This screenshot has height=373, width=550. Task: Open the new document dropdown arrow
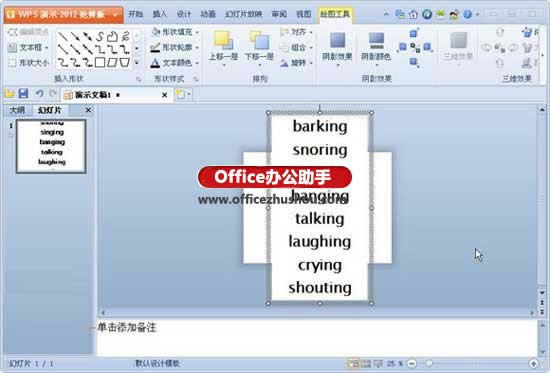[x=190, y=94]
